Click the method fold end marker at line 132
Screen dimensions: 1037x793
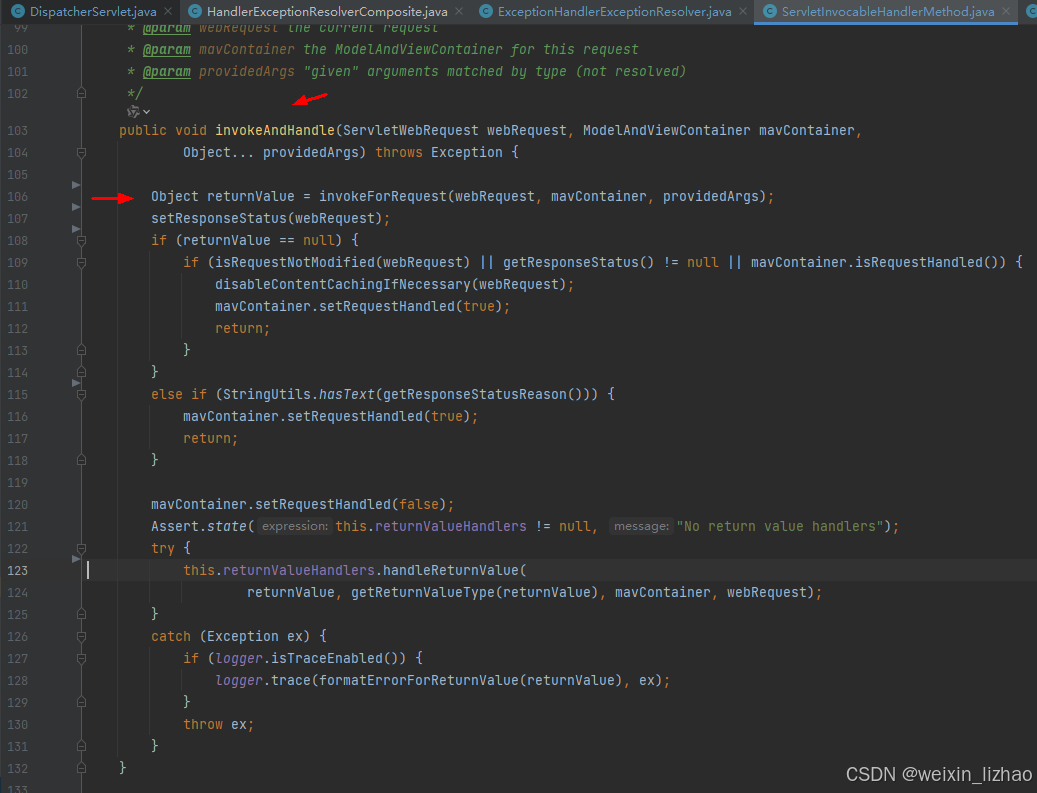(81, 768)
